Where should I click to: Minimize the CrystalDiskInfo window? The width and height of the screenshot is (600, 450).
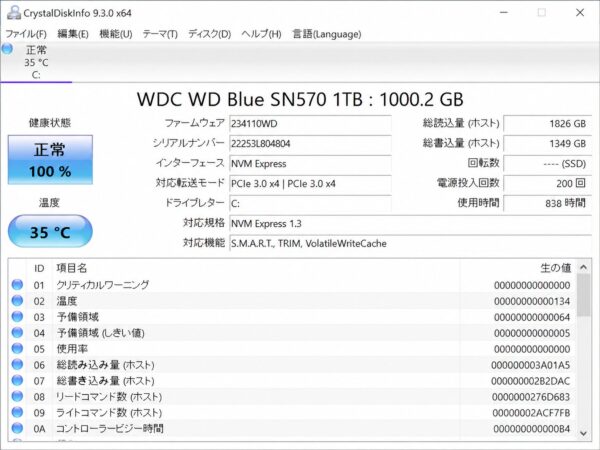(x=504, y=13)
